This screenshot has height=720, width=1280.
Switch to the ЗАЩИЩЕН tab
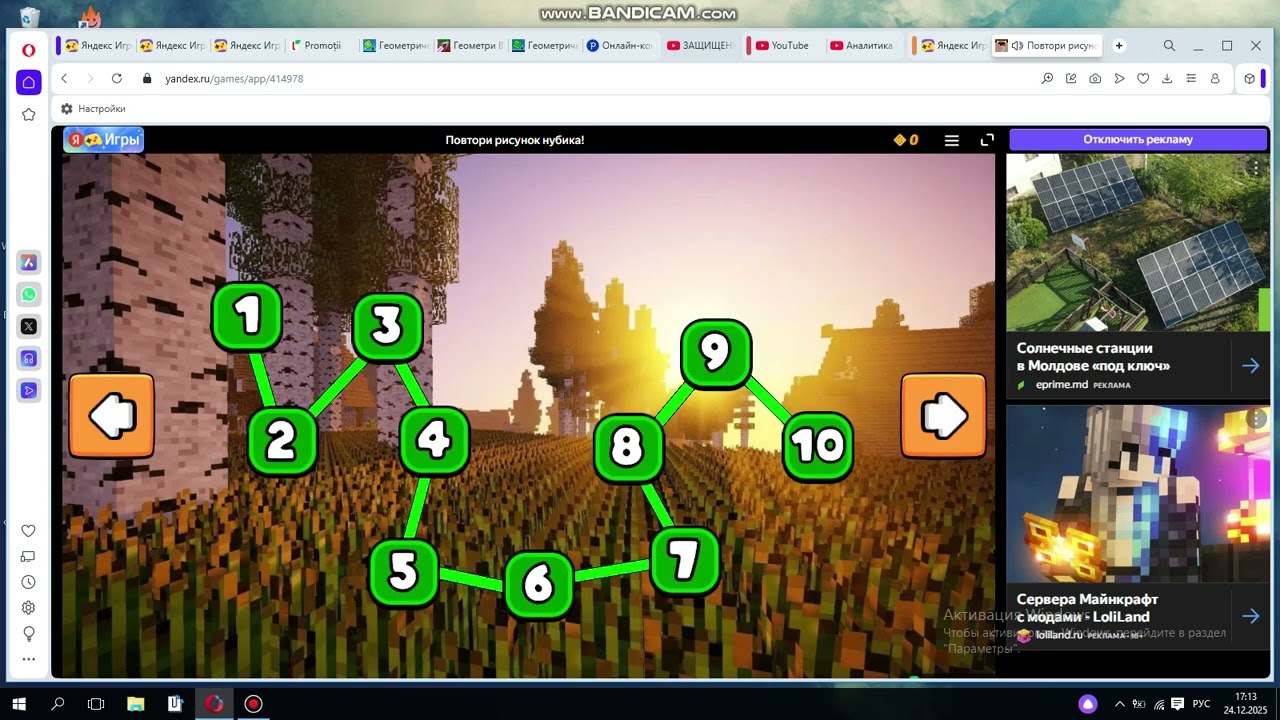pos(699,45)
